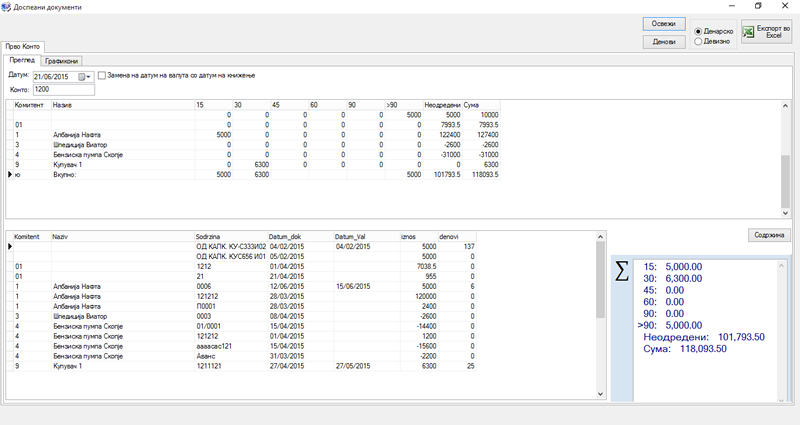Click the 30: 6,300.00 summary line
This screenshot has width=800, height=426.
[672, 279]
